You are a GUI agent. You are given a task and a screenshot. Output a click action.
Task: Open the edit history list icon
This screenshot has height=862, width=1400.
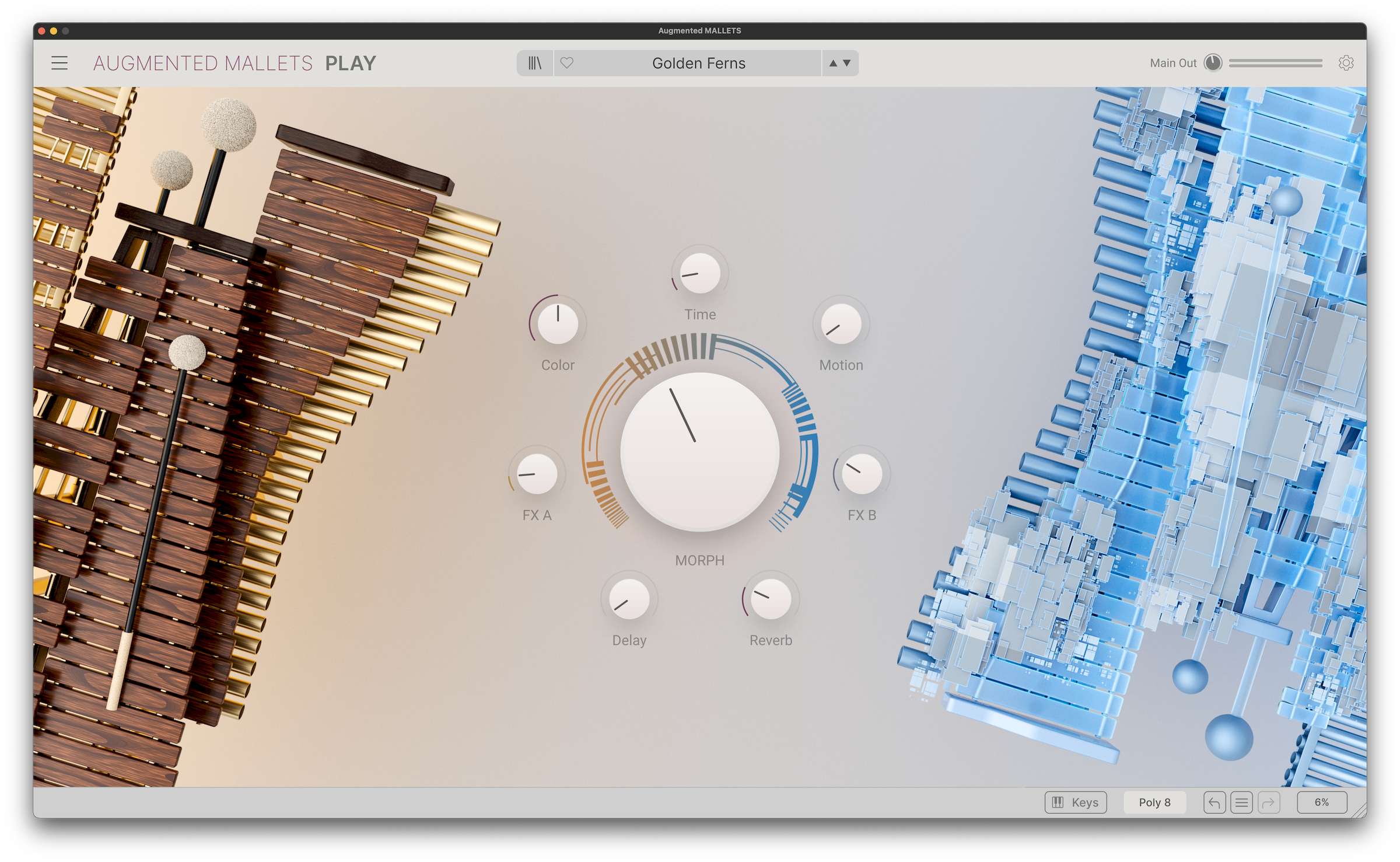click(1241, 802)
